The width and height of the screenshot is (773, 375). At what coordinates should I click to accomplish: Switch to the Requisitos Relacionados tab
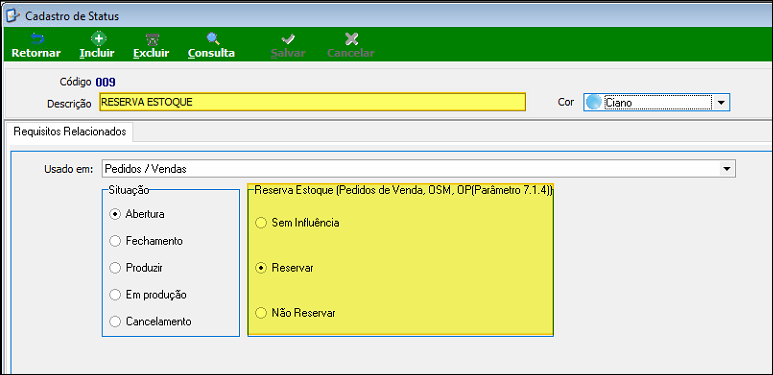[70, 132]
